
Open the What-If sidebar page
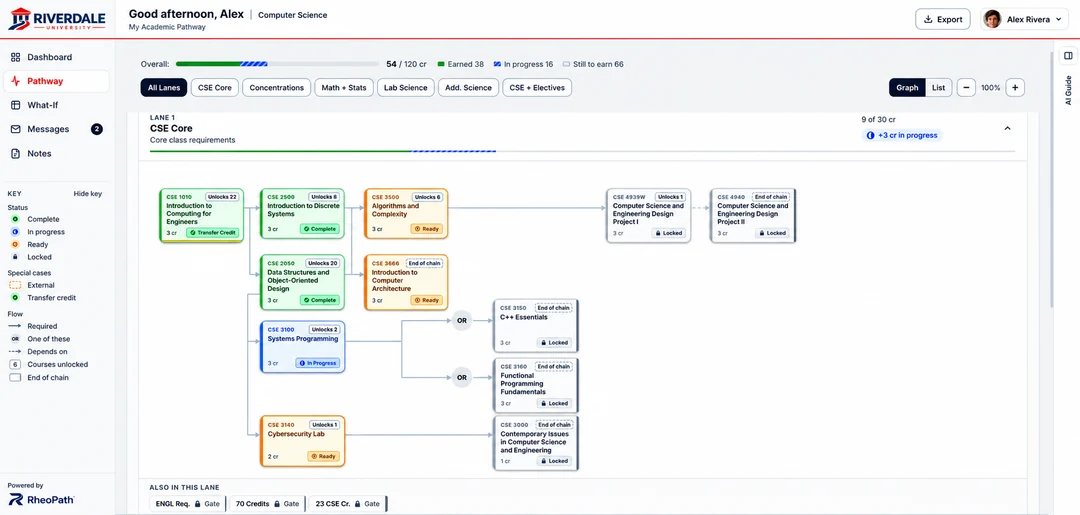point(56,105)
